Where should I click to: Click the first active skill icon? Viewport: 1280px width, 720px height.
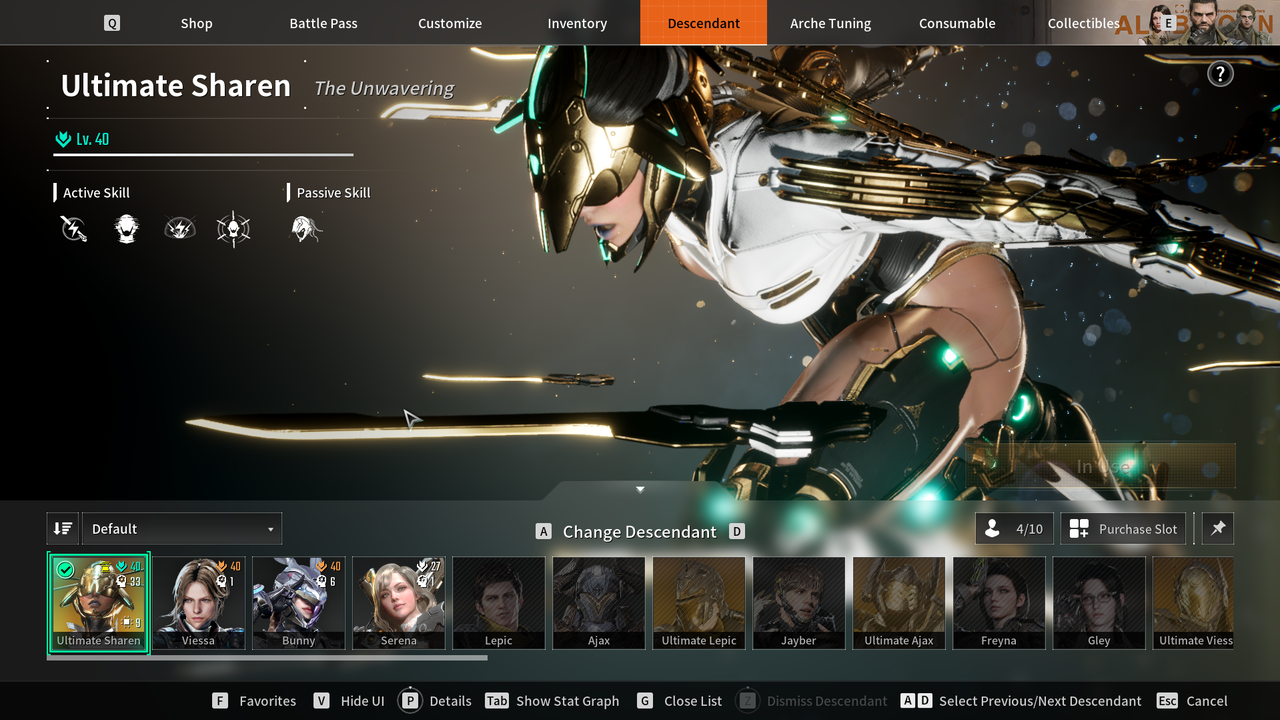(73, 229)
